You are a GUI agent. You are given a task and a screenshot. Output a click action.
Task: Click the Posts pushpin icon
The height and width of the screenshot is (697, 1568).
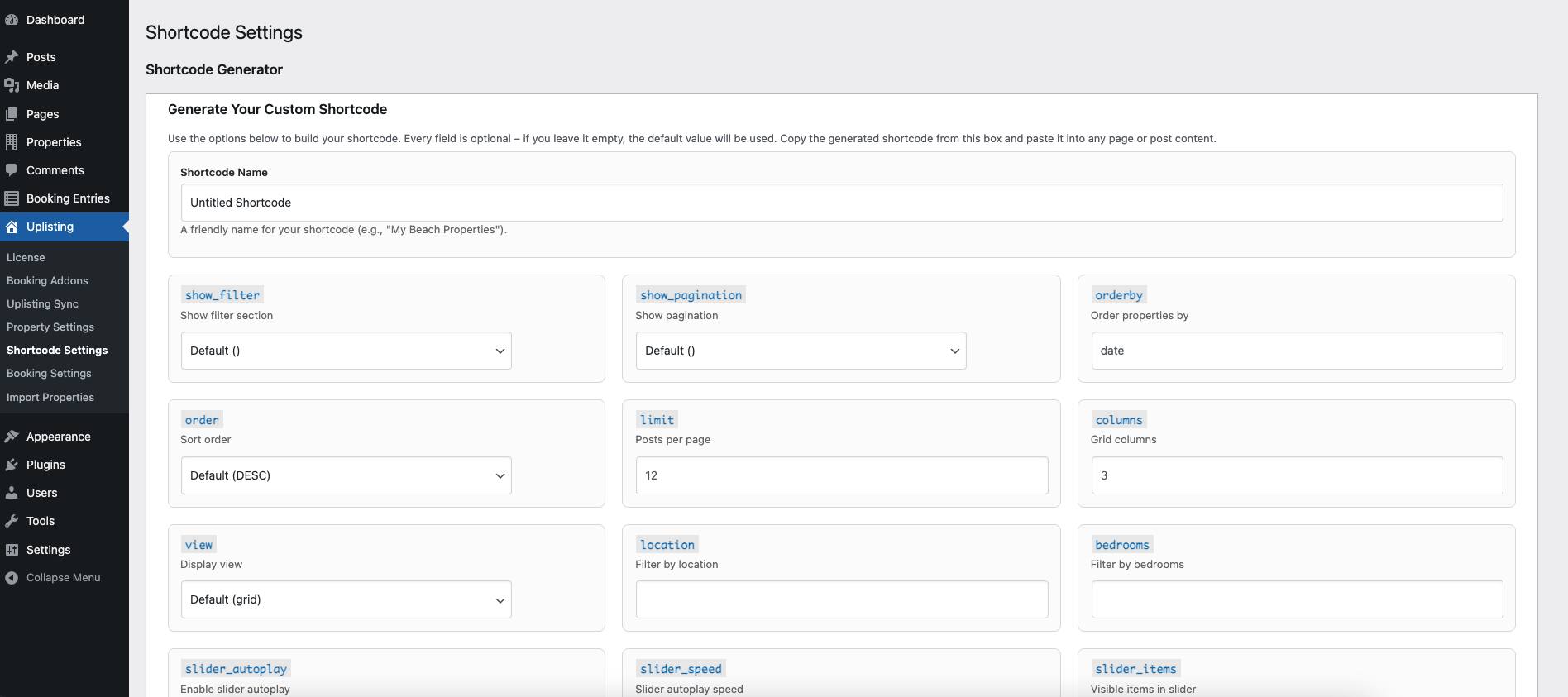(12, 57)
